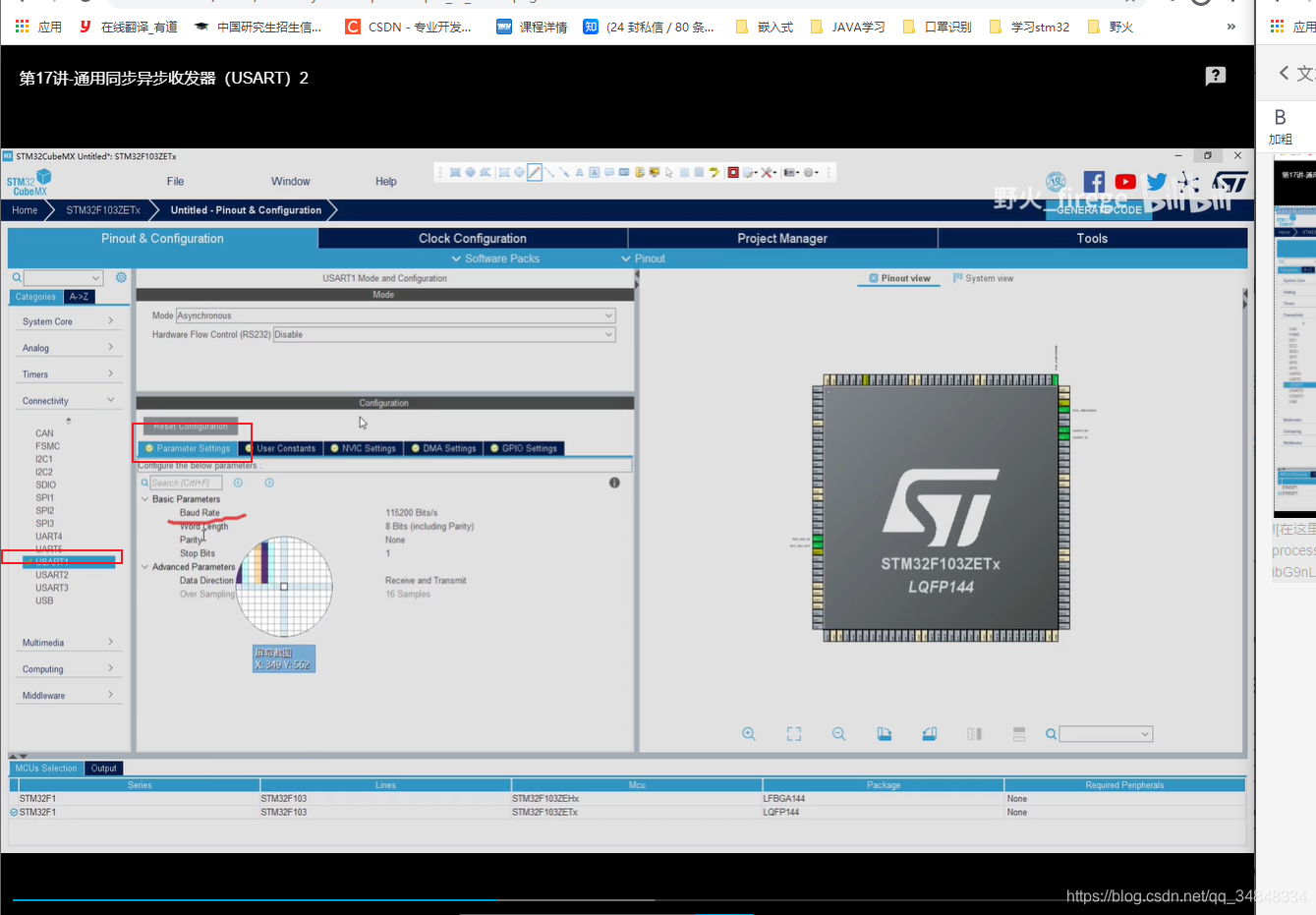Open STMicro Facebook page icon
This screenshot has height=915, width=1316.
[x=1094, y=182]
